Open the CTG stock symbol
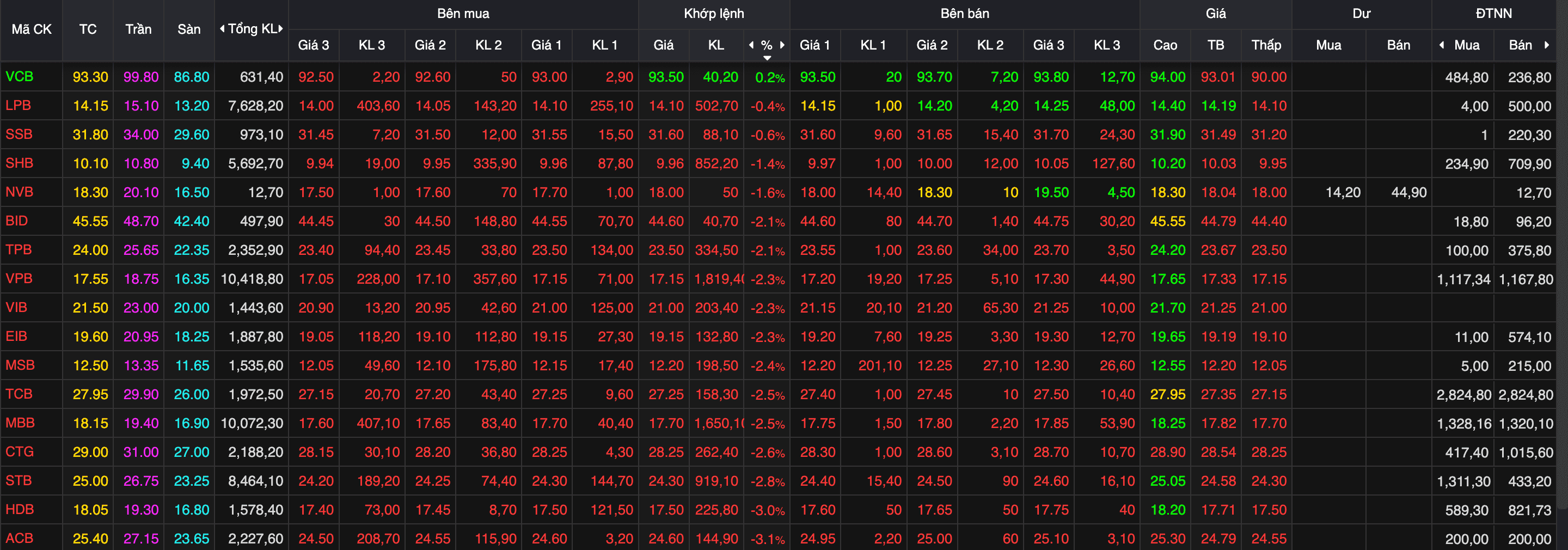Viewport: 1568px width, 550px height. click(x=20, y=451)
